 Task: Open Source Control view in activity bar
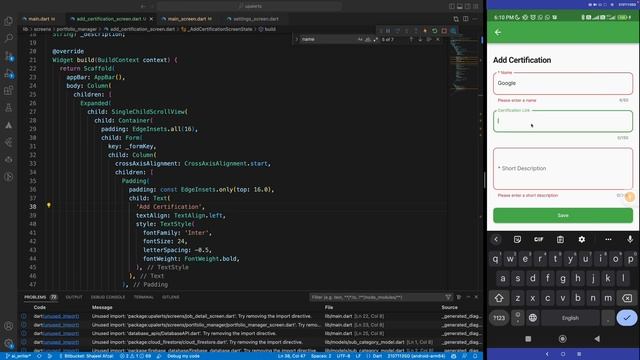pos(8,56)
